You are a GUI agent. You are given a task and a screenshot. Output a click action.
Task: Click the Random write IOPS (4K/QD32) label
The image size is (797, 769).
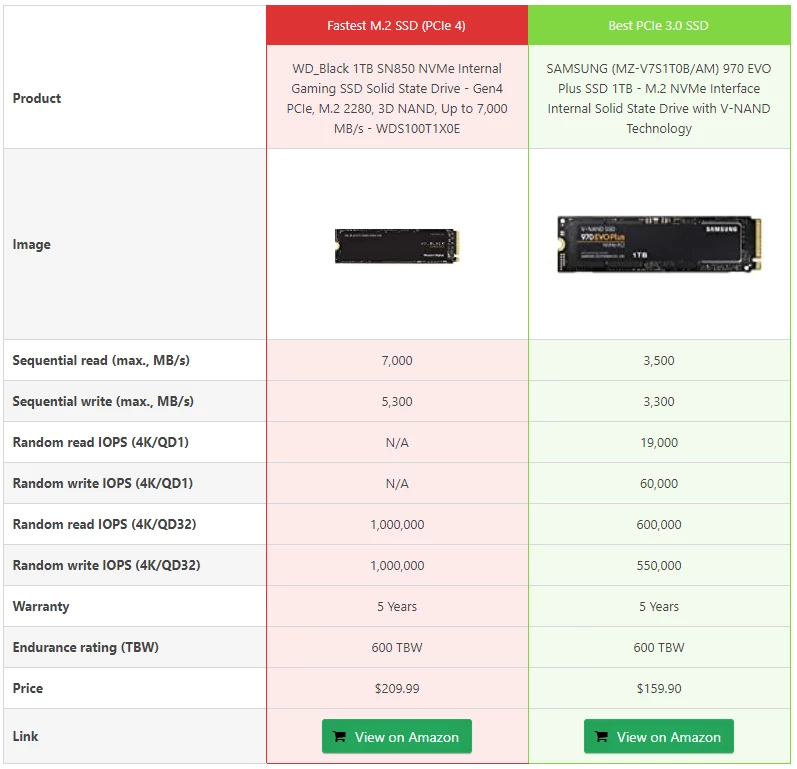106,565
